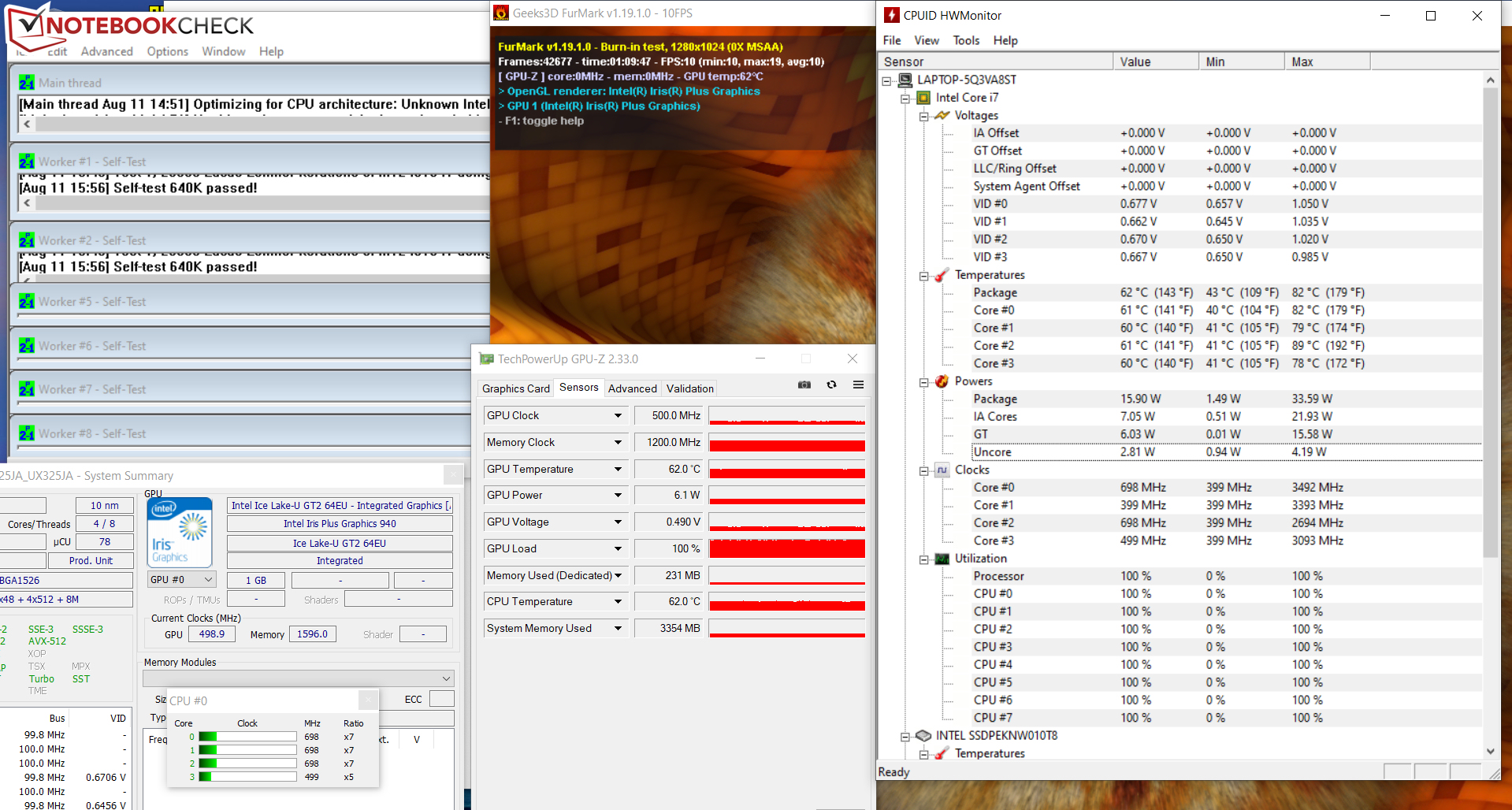Click the Sensor column header in HWMonitor
The image size is (1512, 810).
pyautogui.click(x=995, y=61)
